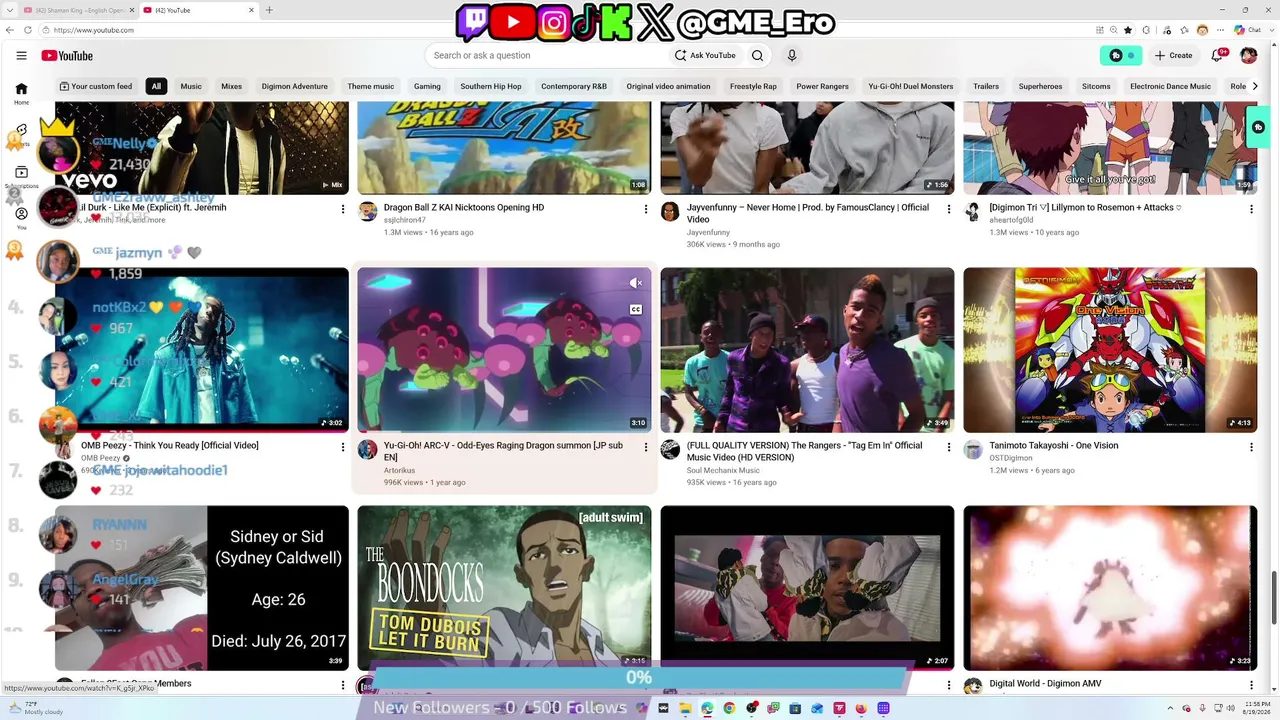Viewport: 1280px width, 720px height.
Task: Open options for Jayvenfunny Never Home video
Action: [x=949, y=209]
